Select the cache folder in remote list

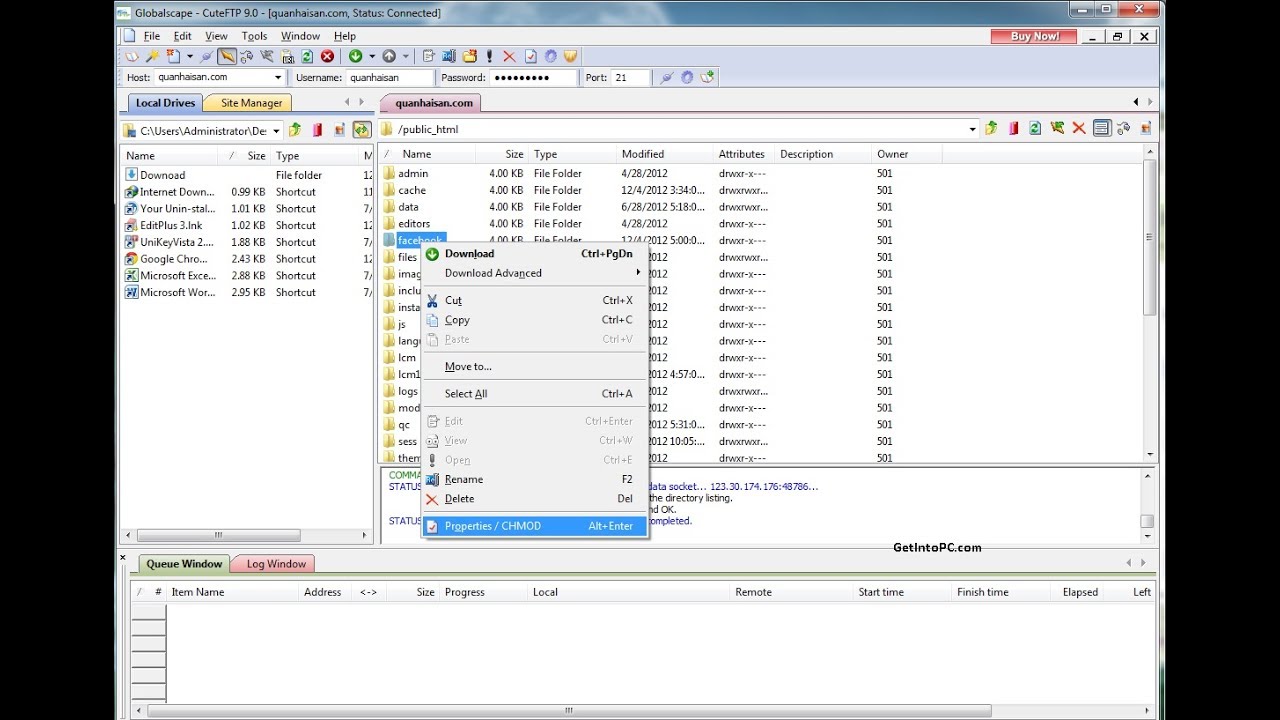pyautogui.click(x=412, y=190)
